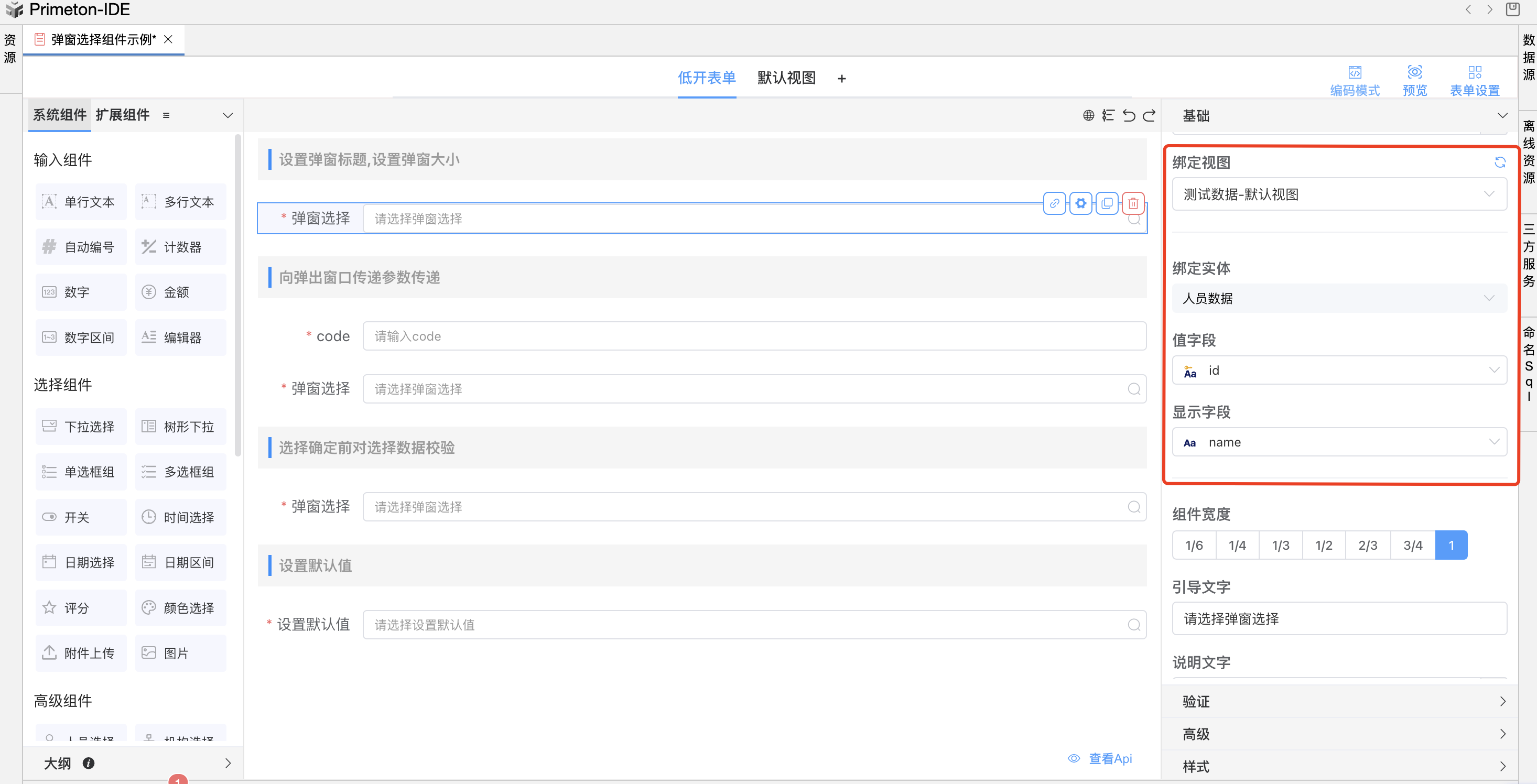
Task: Click the link icon on selected field
Action: click(1054, 203)
